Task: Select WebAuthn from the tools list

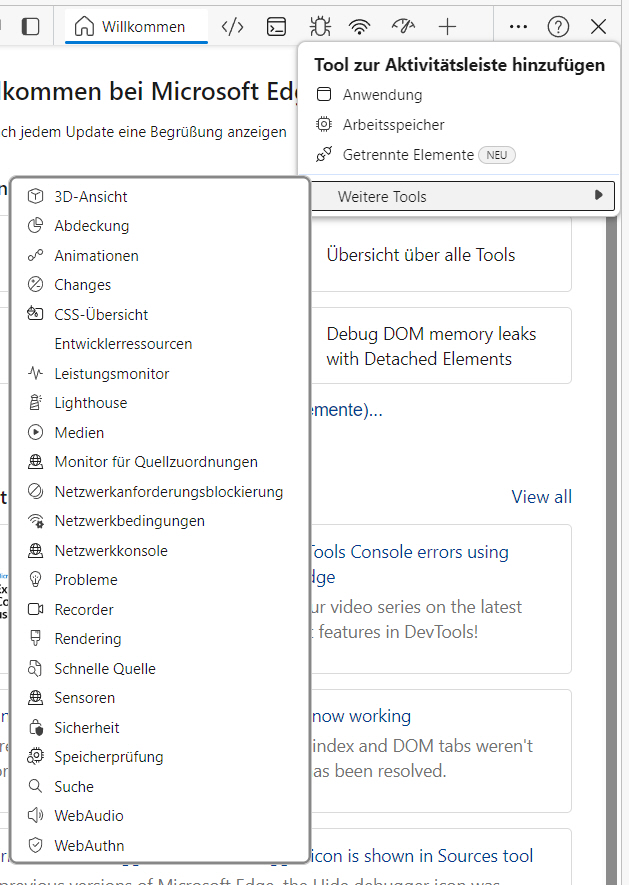Action: (88, 846)
